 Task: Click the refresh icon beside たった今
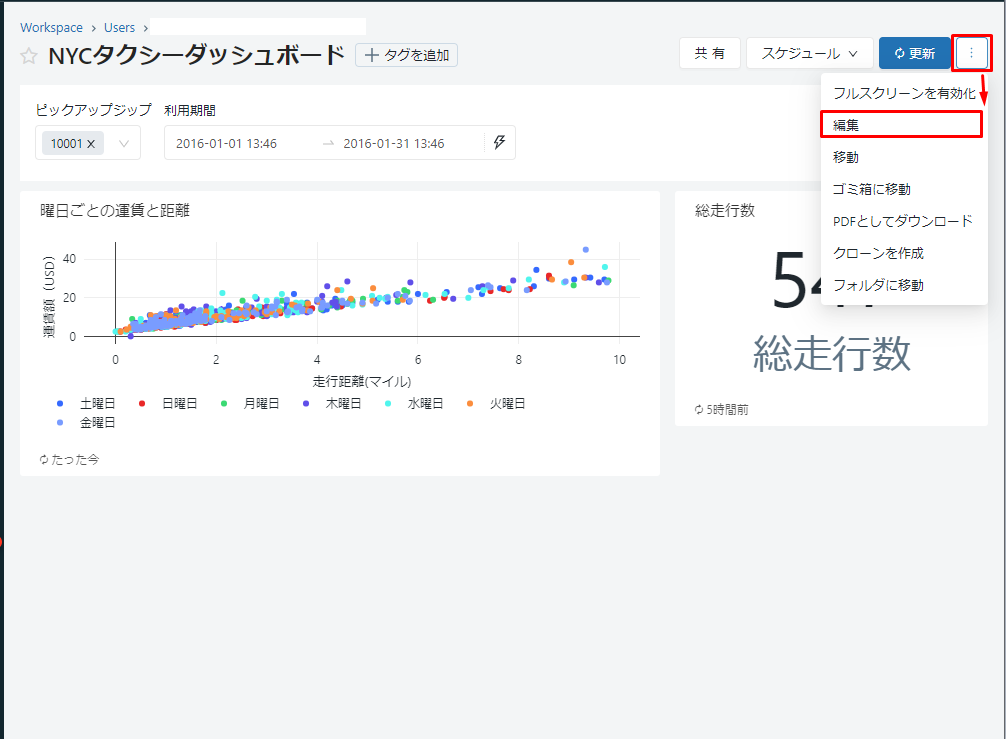click(44, 459)
